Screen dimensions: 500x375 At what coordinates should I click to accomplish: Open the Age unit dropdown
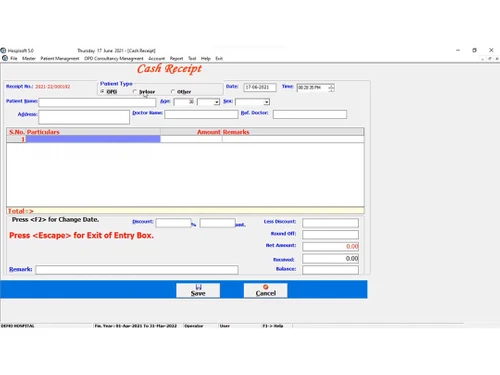tap(217, 102)
